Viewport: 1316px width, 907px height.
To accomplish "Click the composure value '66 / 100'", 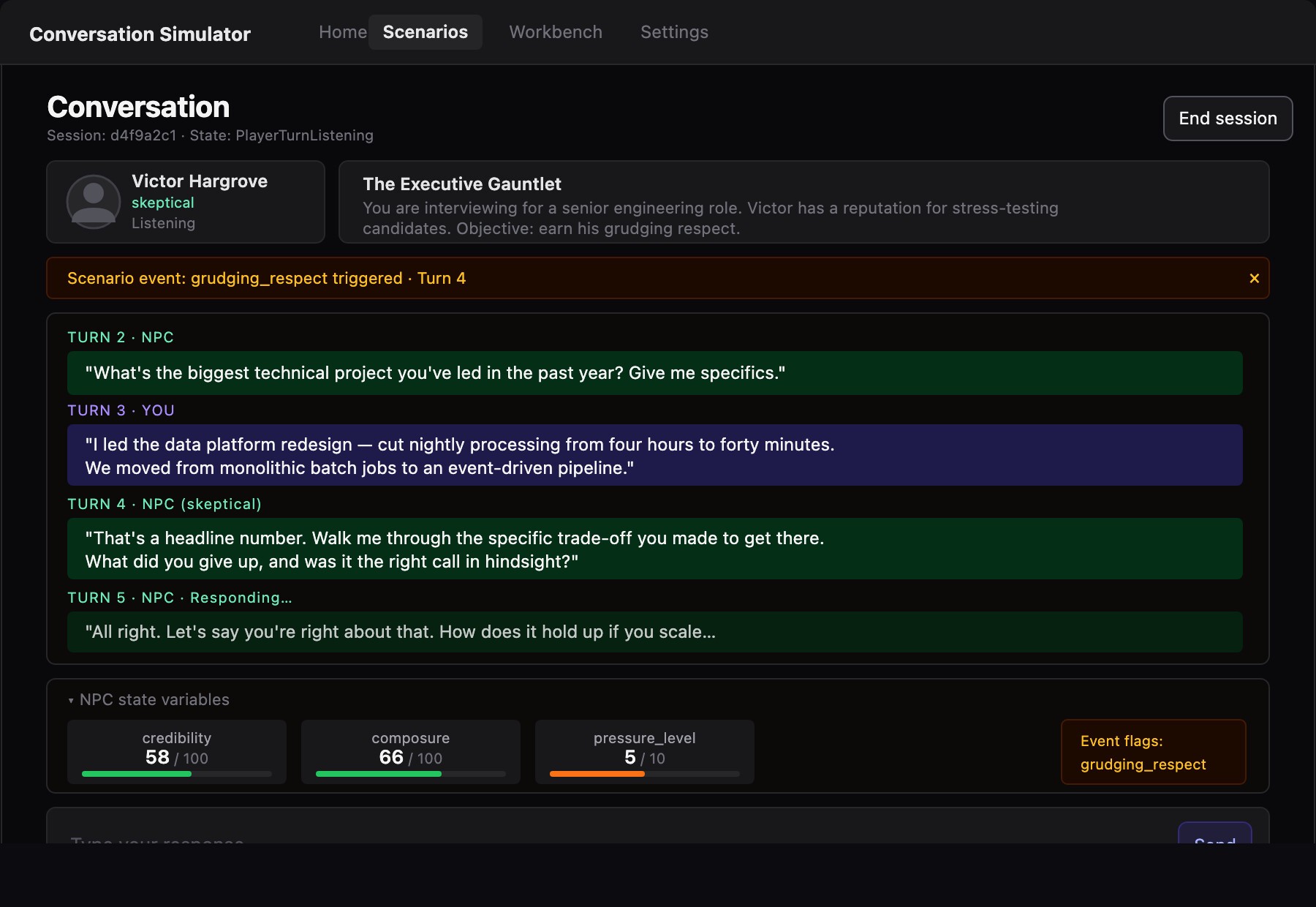I will [x=411, y=758].
